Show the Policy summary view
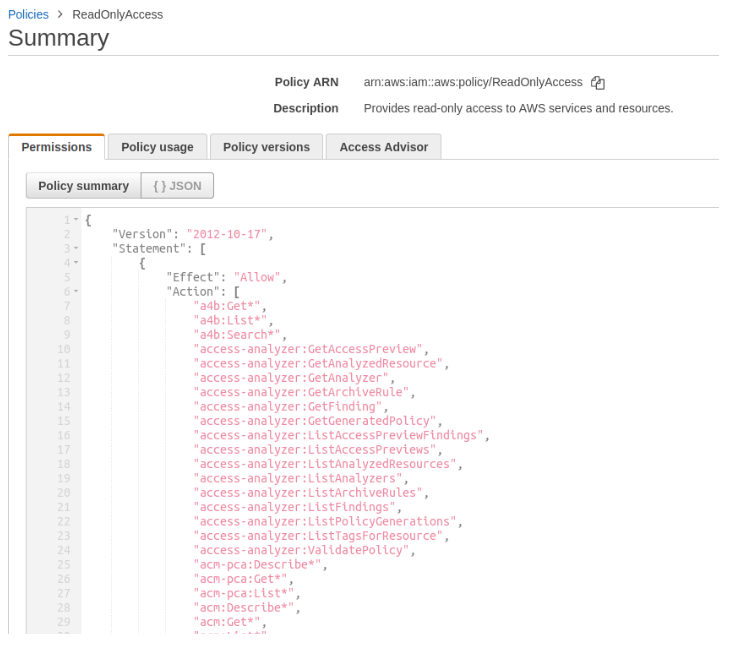The width and height of the screenshot is (730, 646). [83, 186]
